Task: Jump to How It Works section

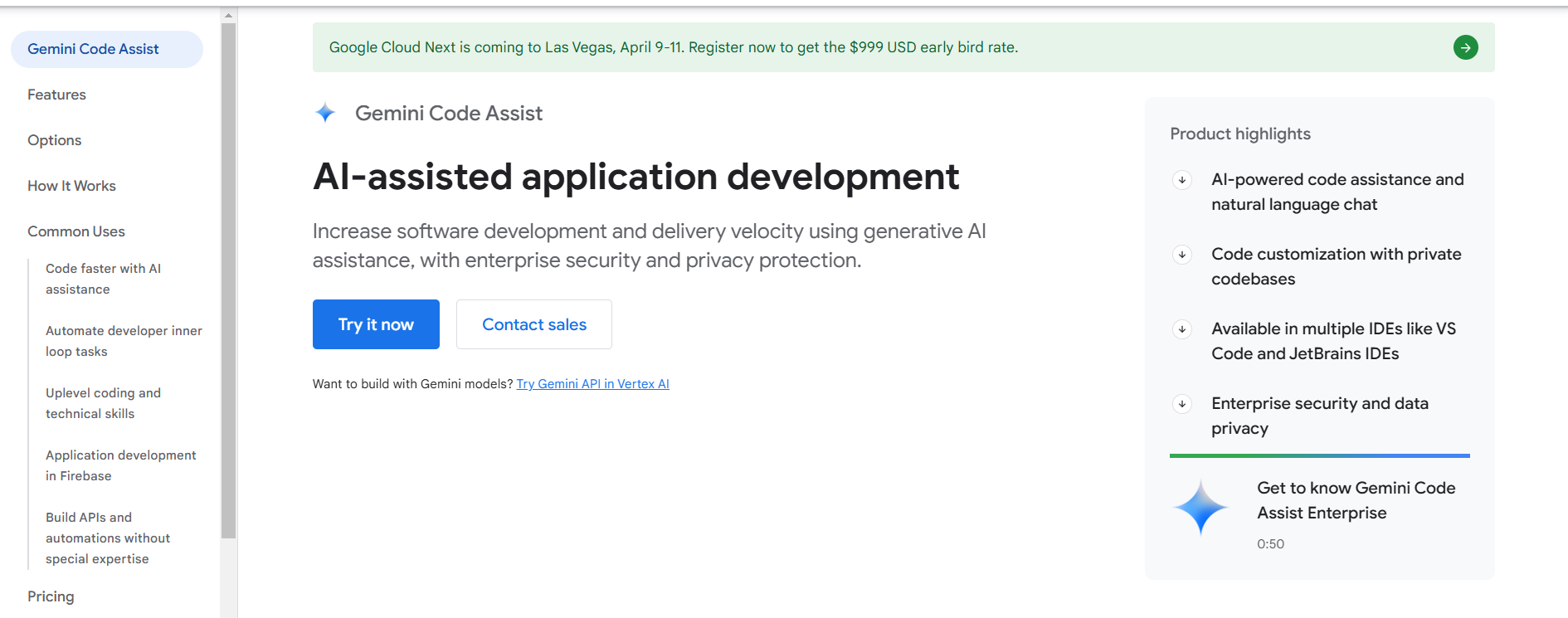Action: 71,186
